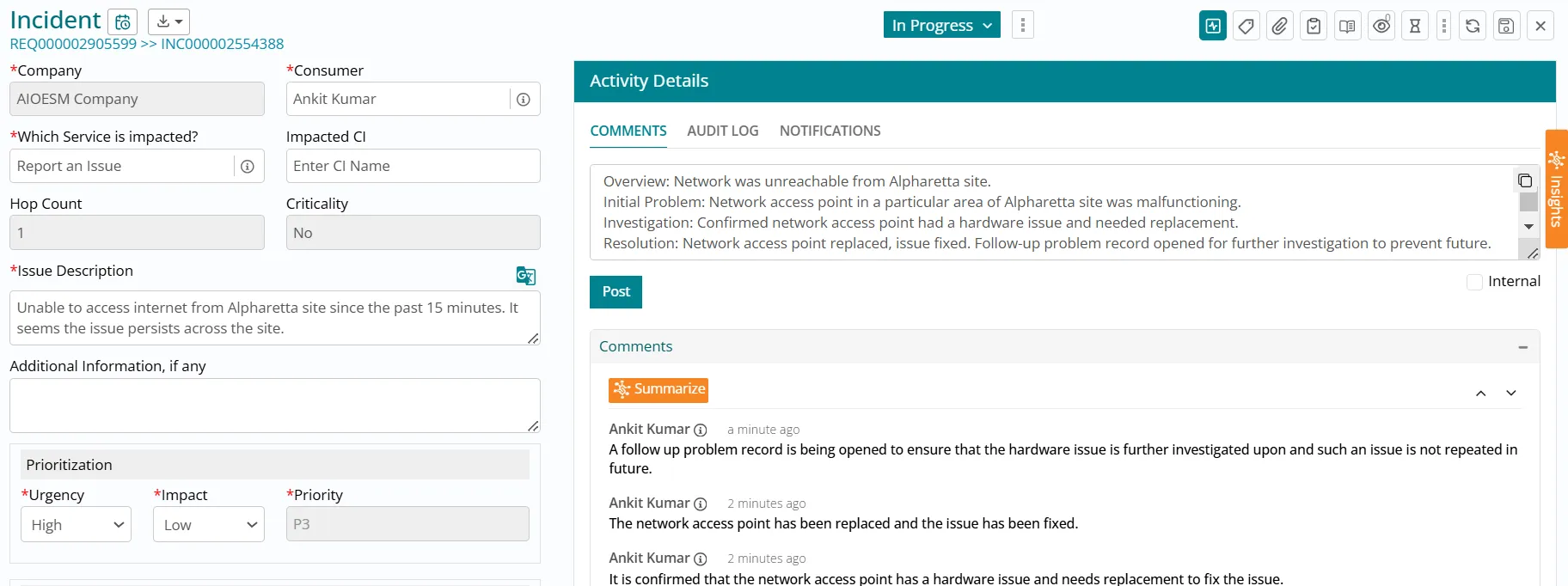Toggle the activity details panel icon

pyautogui.click(x=1212, y=26)
